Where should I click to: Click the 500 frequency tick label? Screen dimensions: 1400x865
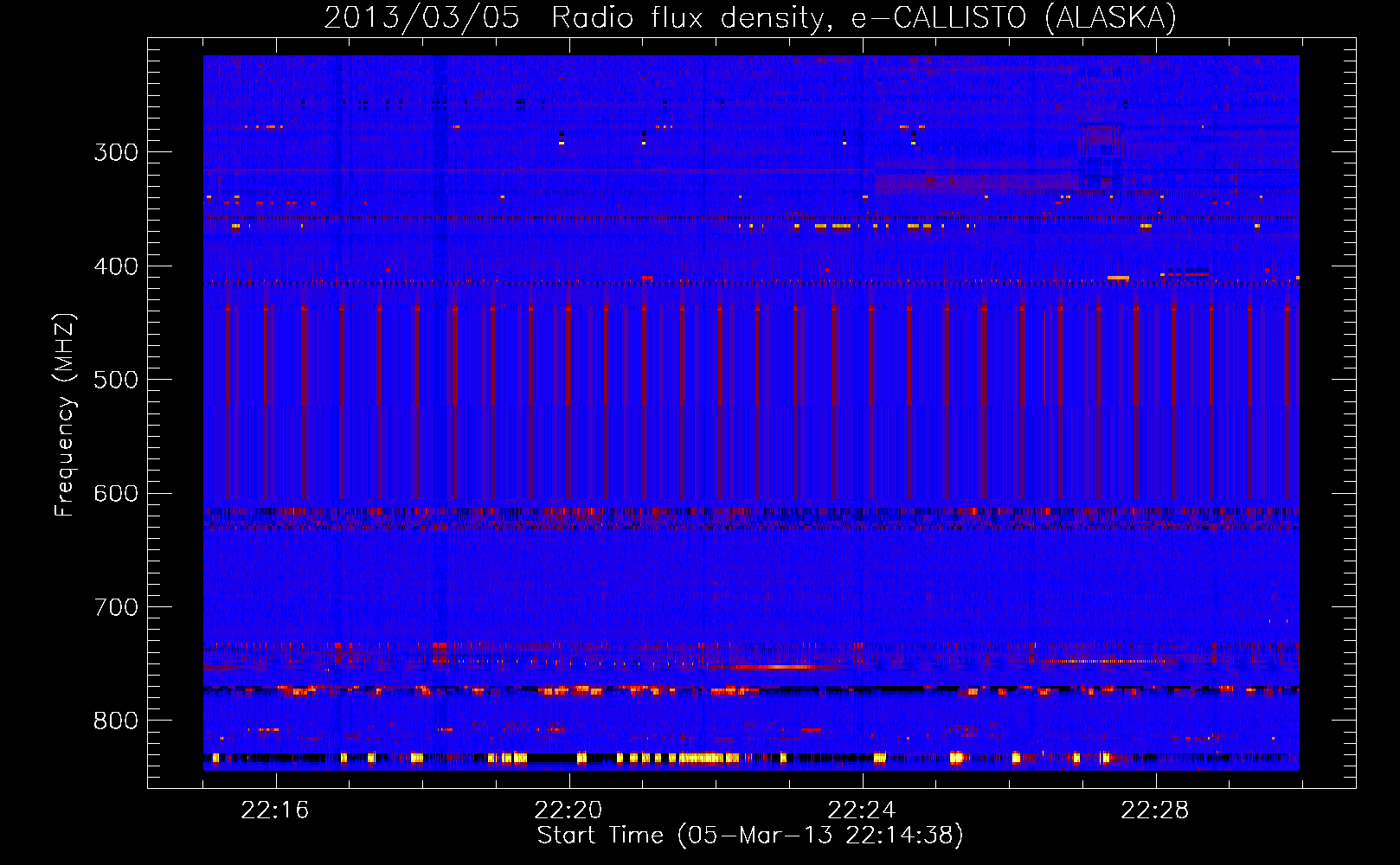click(116, 380)
